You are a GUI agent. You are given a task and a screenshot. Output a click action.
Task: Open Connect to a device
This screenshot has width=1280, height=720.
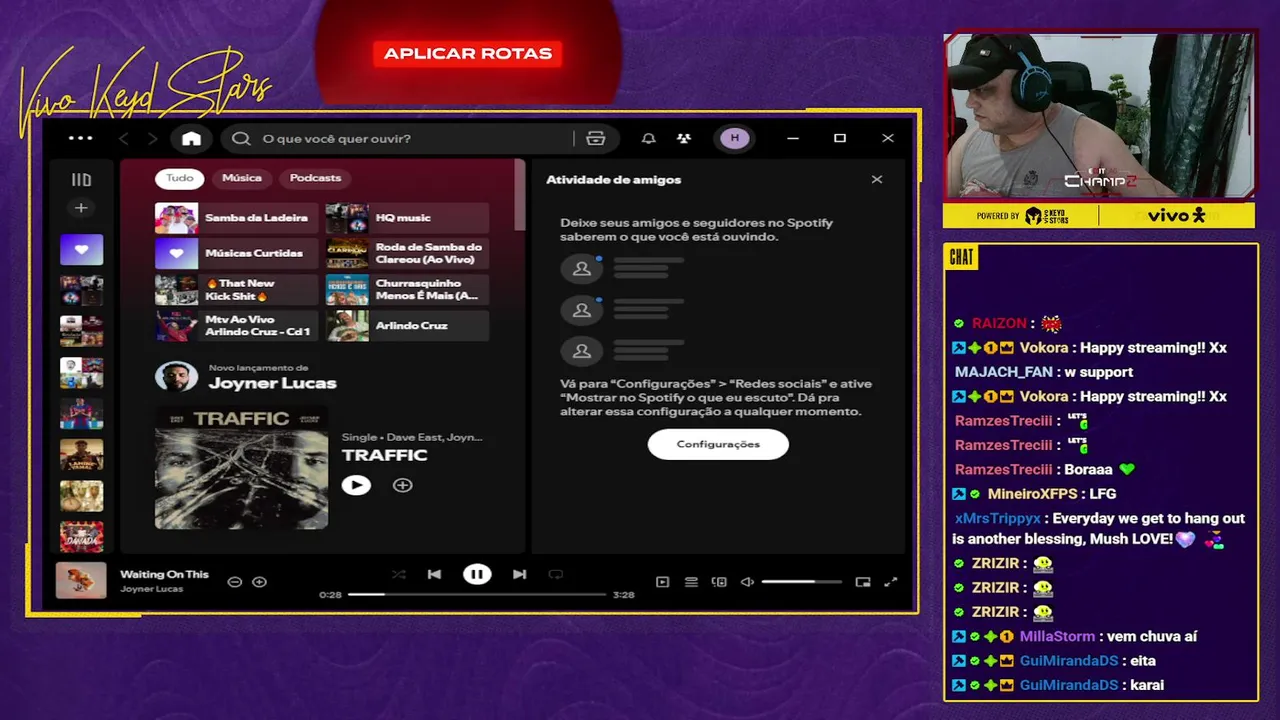[x=718, y=582]
